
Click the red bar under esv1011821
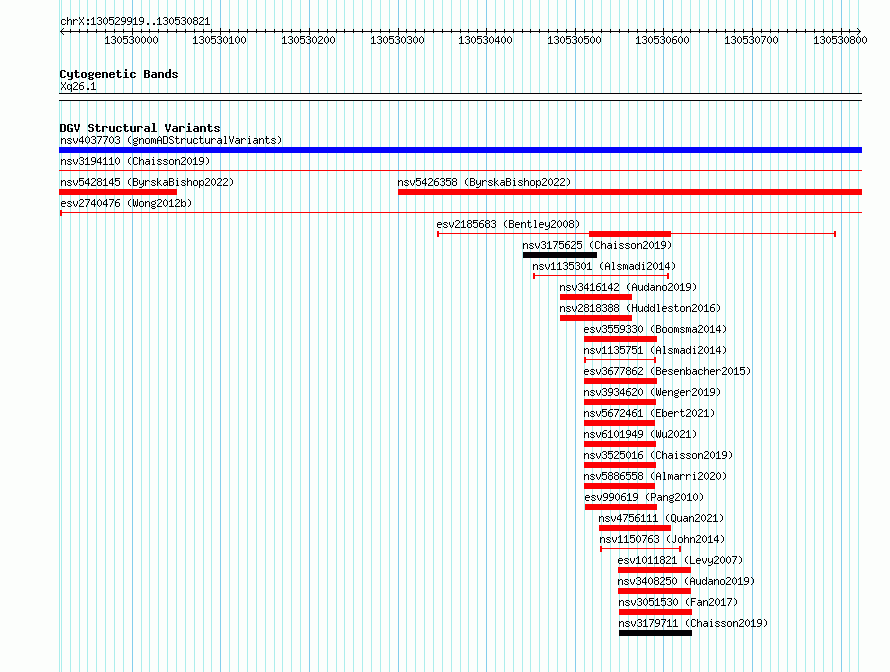(654, 570)
